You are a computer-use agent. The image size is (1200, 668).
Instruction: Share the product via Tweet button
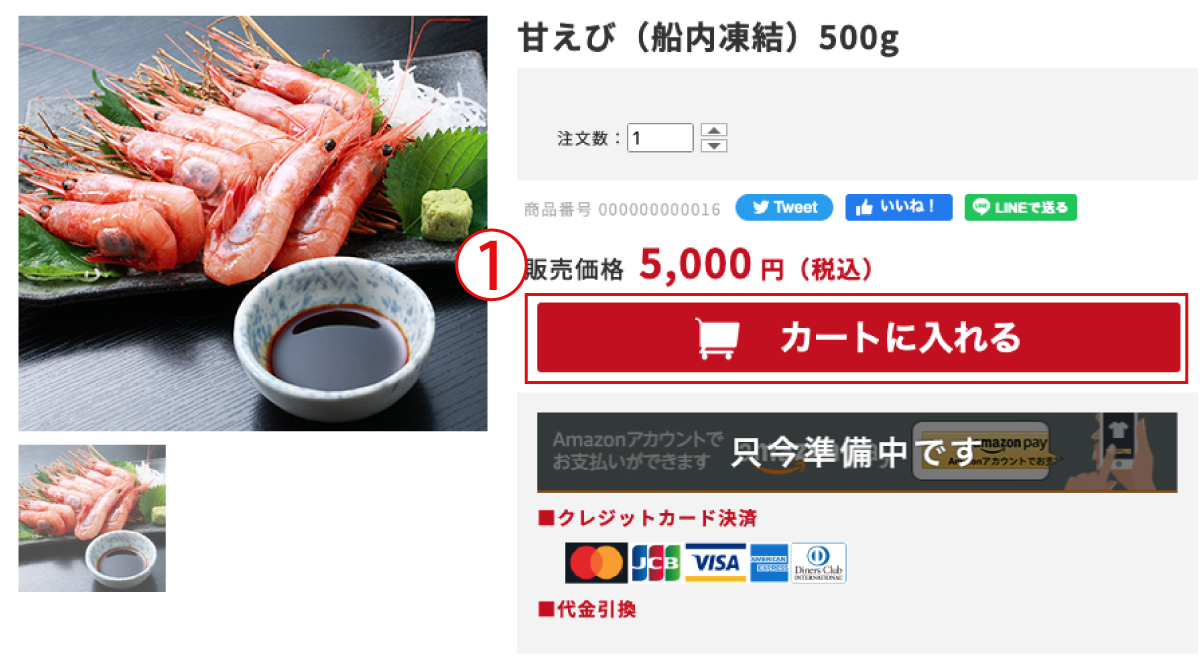[x=785, y=208]
